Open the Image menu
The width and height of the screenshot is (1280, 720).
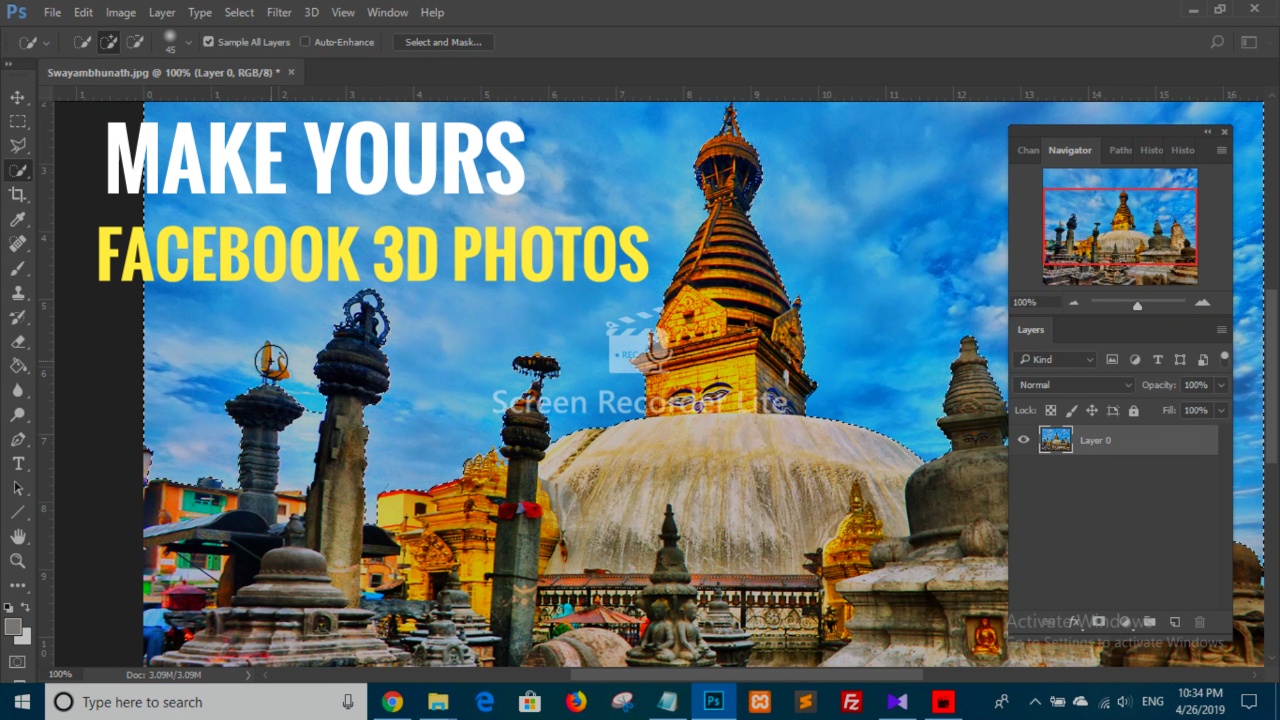120,13
